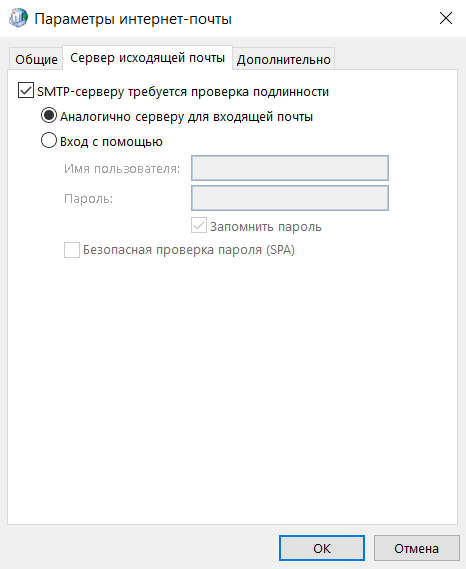Image resolution: width=466 pixels, height=569 pixels.
Task: Select the Аналогично серверу radio circle
Action: (49, 115)
